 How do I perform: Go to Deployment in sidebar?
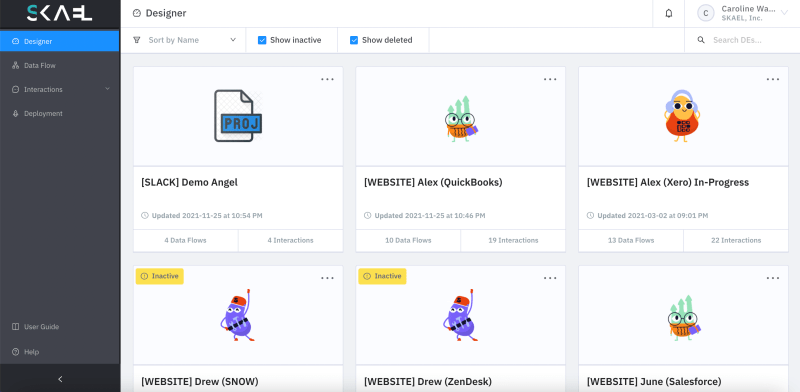point(60,113)
